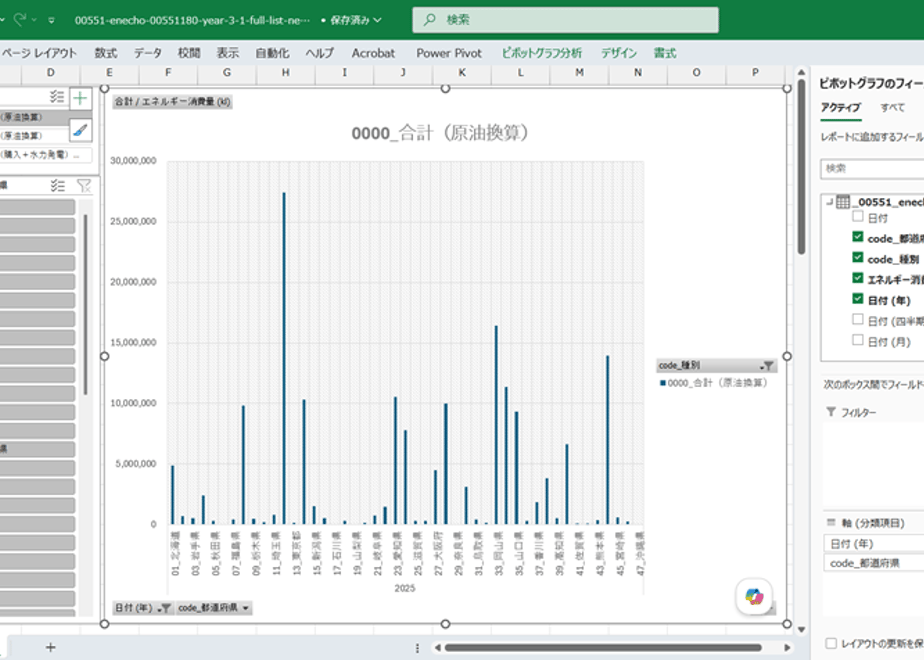Click the field list 検索 input
Viewport: 924px width, 660px height.
[x=872, y=169]
